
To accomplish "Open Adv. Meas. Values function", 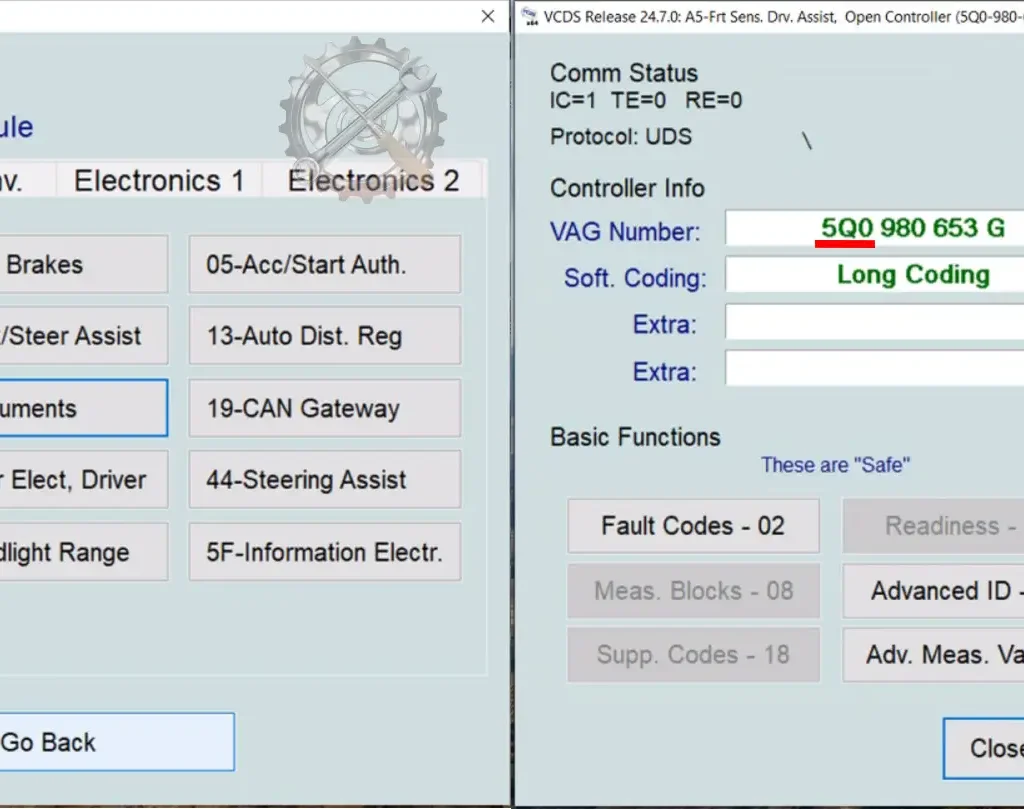I will 933,655.
